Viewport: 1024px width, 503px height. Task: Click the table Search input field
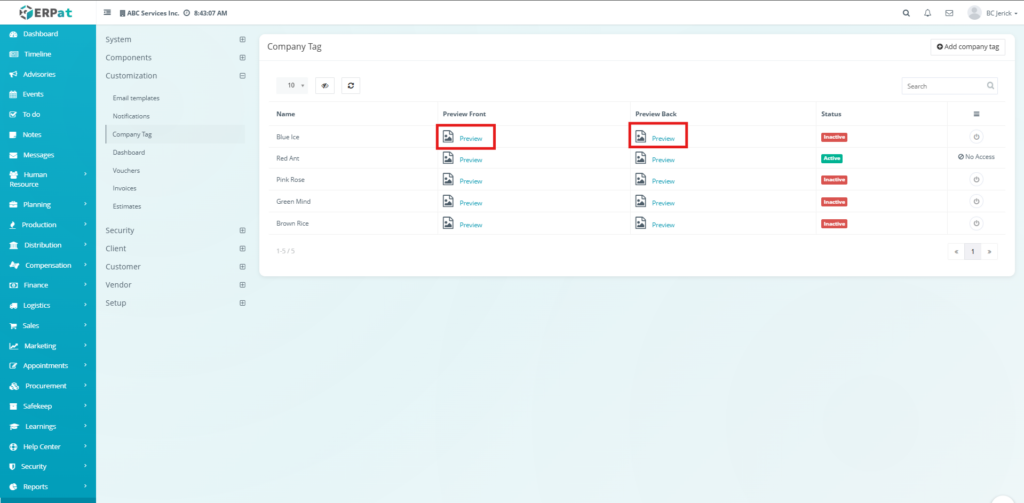938,86
